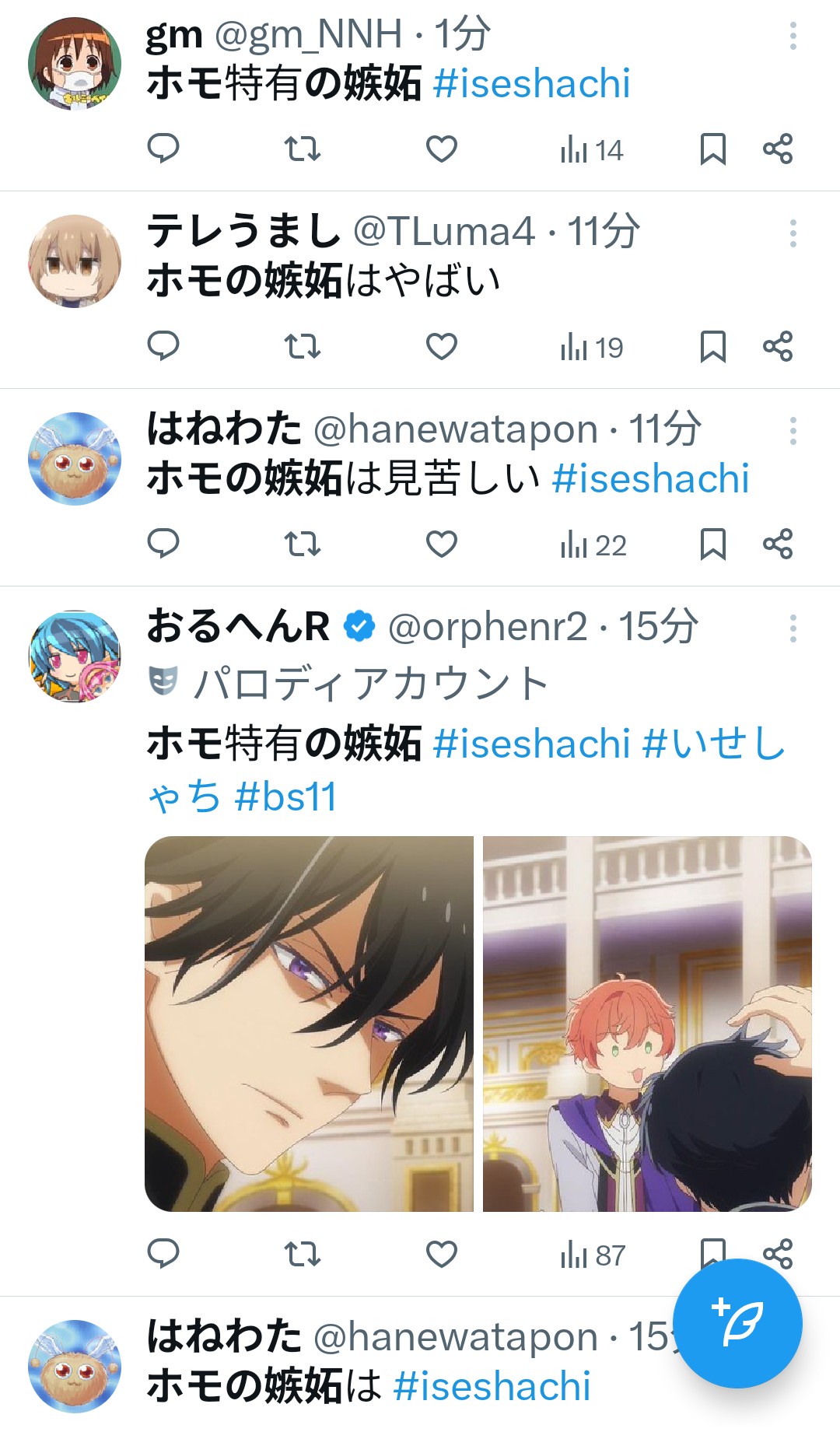Image resolution: width=840 pixels, height=1446 pixels.
Task: View the orange-haired character image
Action: tap(647, 1024)
